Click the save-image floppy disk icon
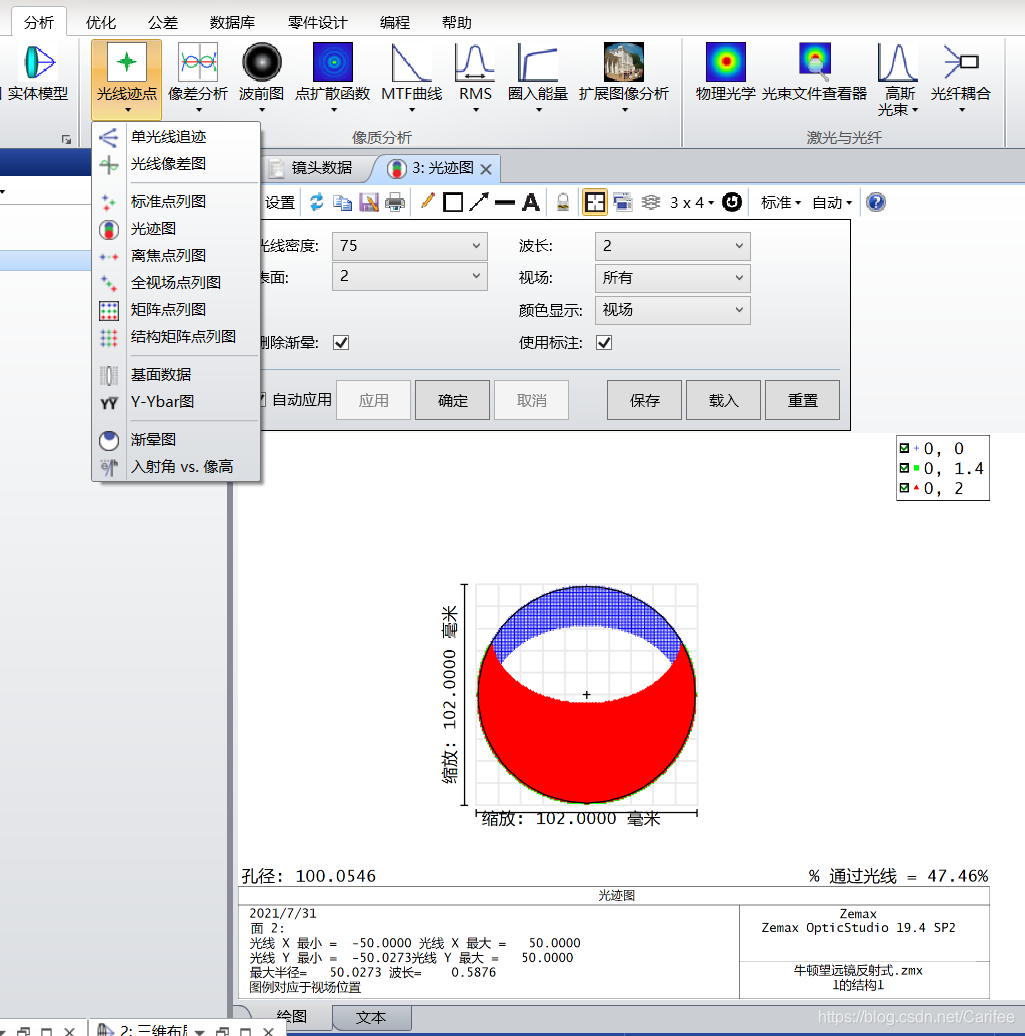1025x1036 pixels. pos(369,202)
